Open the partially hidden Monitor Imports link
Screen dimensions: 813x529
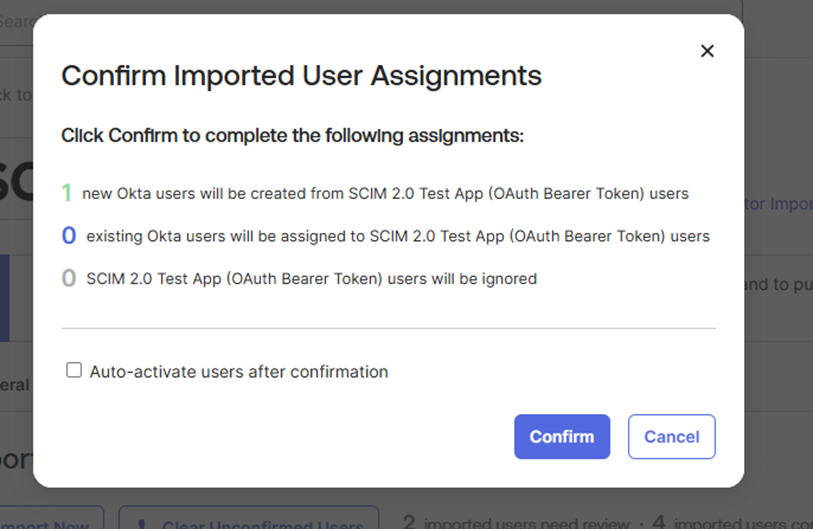tap(778, 204)
